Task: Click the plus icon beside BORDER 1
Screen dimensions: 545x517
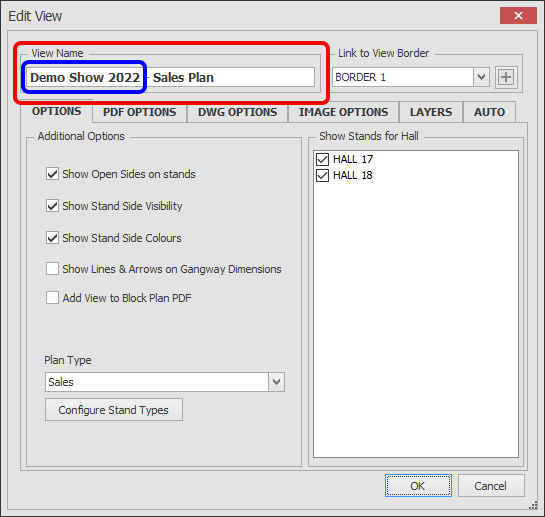Action: coord(506,77)
